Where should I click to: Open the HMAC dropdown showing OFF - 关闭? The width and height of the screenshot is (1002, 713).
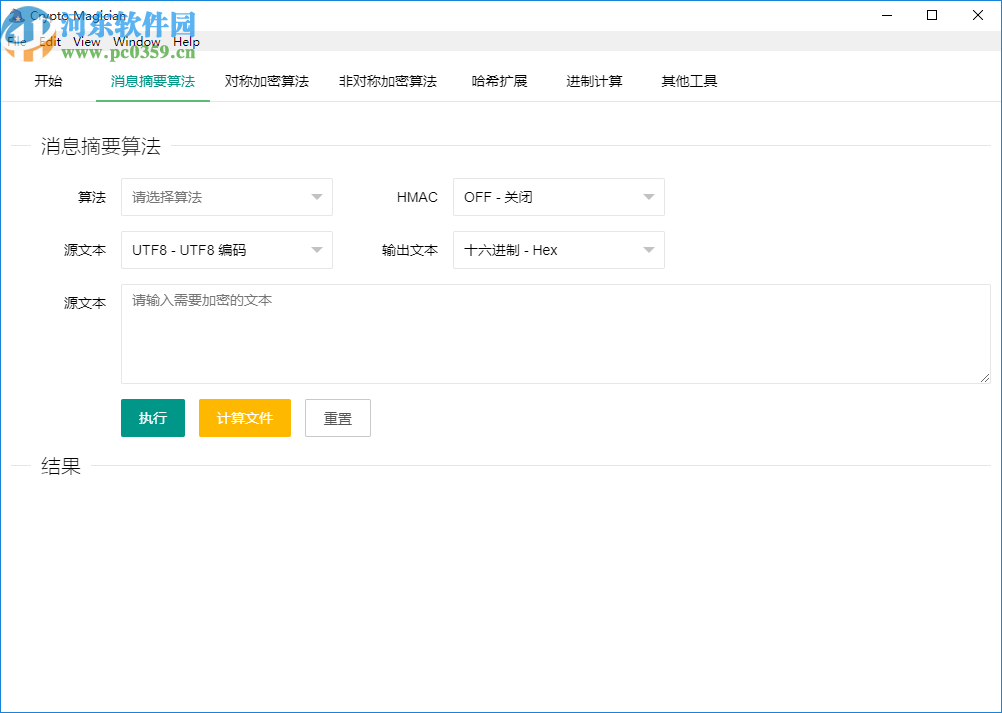pyautogui.click(x=557, y=197)
